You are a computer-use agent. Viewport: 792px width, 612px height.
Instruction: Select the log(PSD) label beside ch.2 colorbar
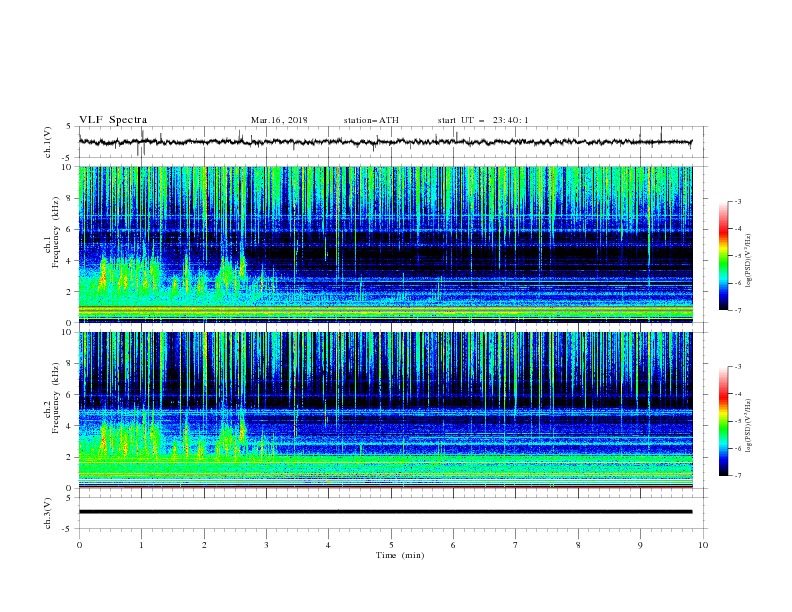coord(749,425)
